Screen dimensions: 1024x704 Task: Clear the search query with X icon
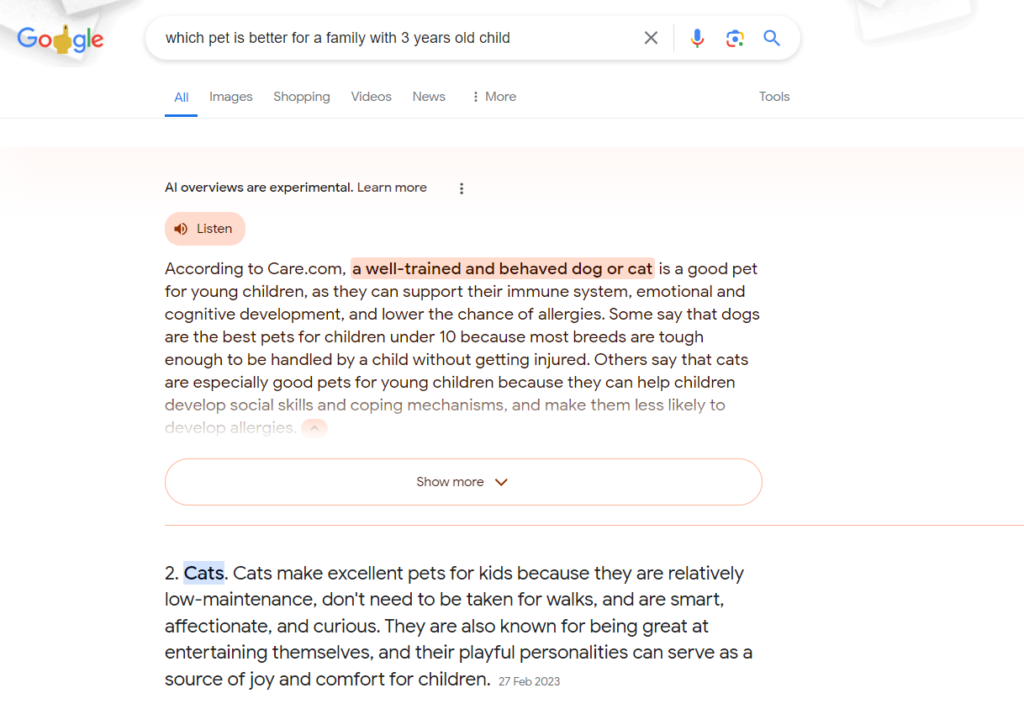pyautogui.click(x=650, y=38)
